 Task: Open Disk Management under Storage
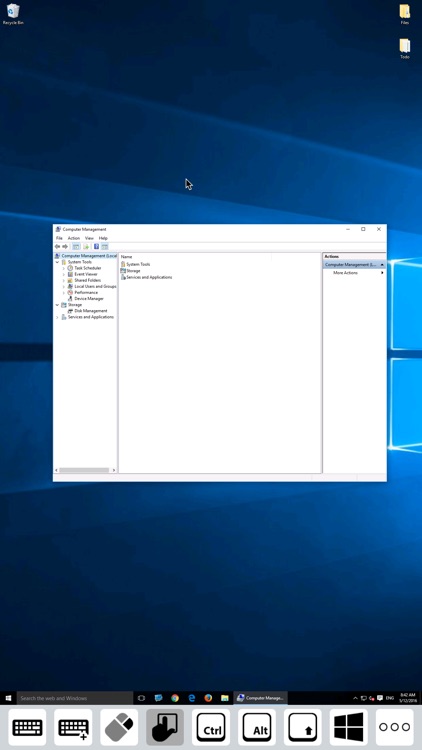(x=90, y=311)
